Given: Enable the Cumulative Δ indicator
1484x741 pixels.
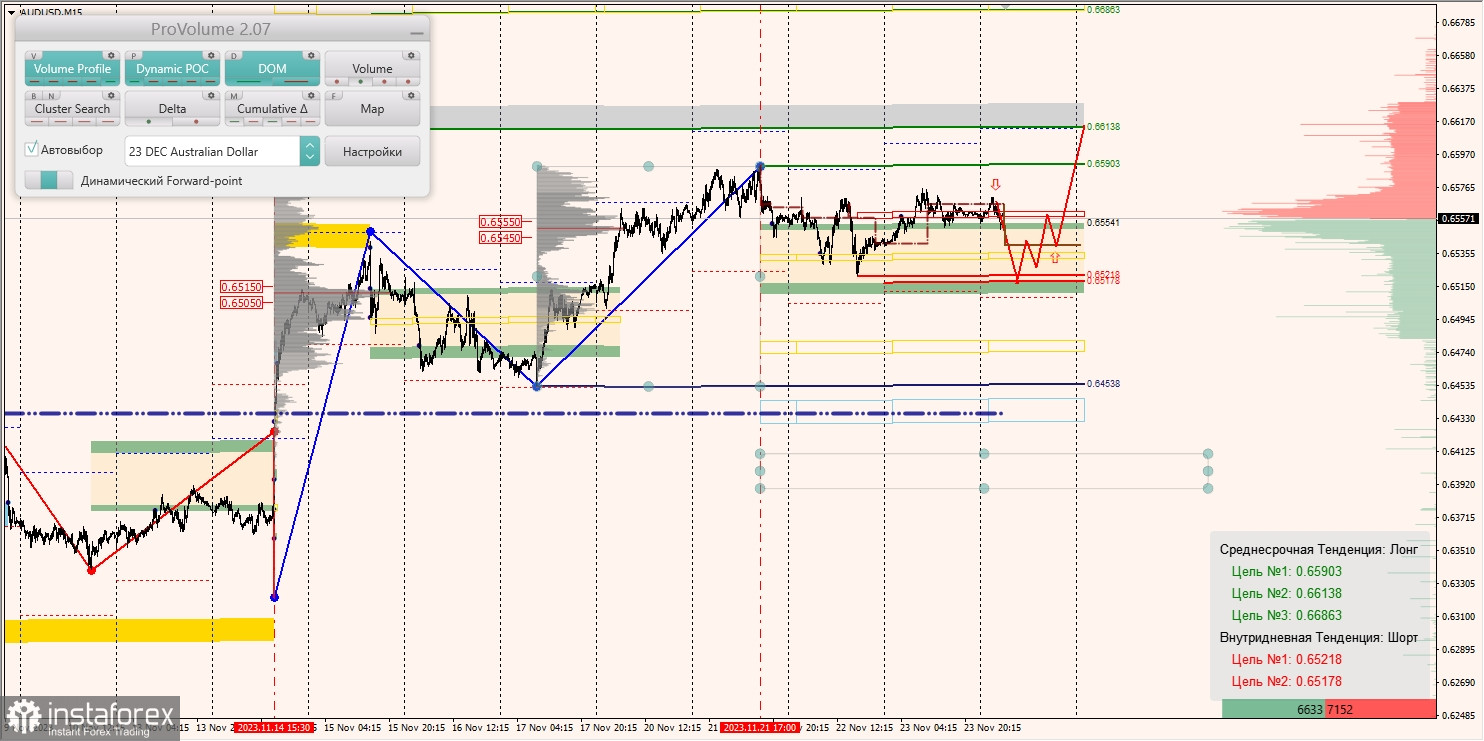Looking at the screenshot, I should 272,108.
